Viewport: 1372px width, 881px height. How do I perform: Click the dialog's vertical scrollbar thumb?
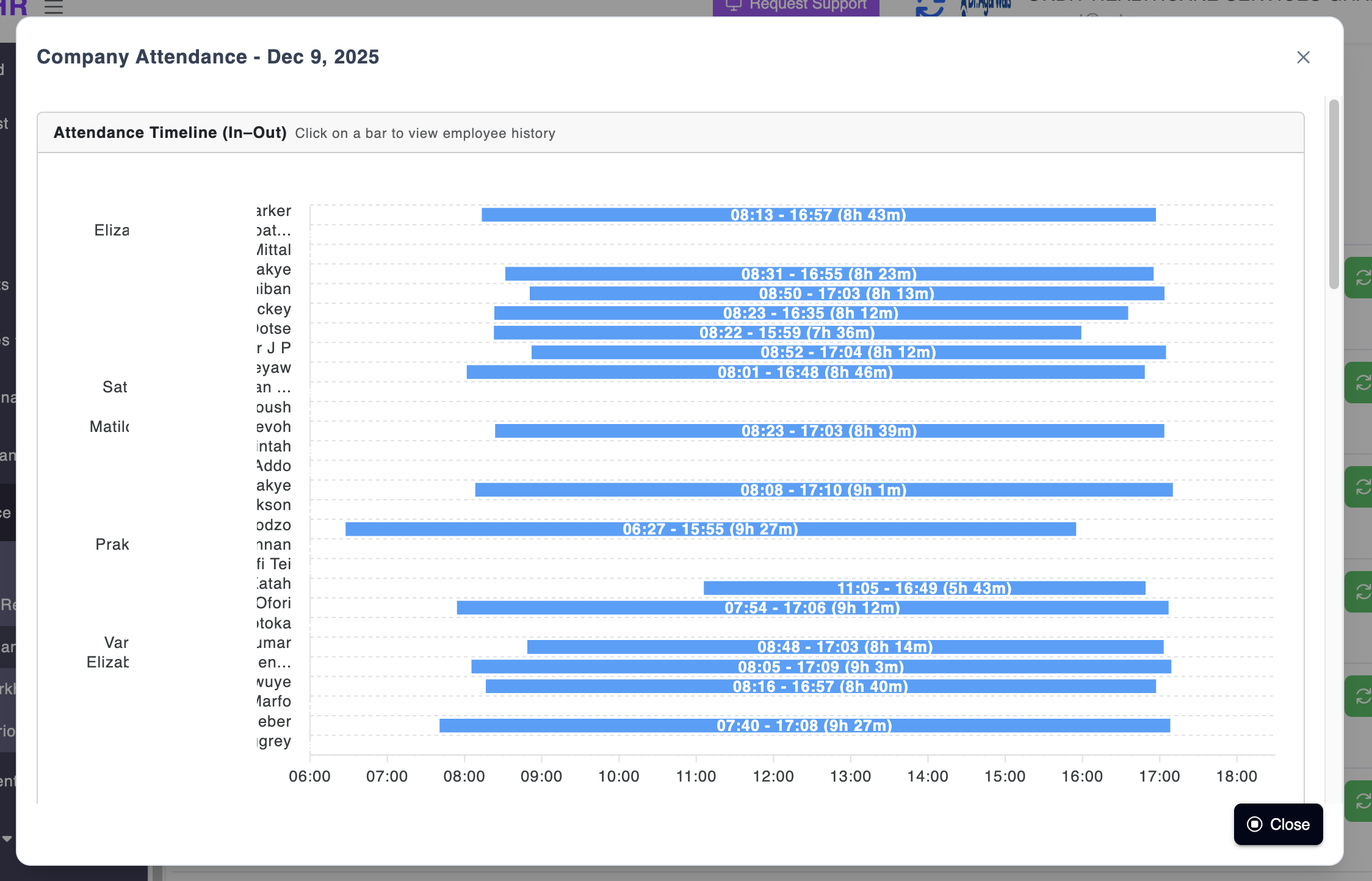[1334, 194]
